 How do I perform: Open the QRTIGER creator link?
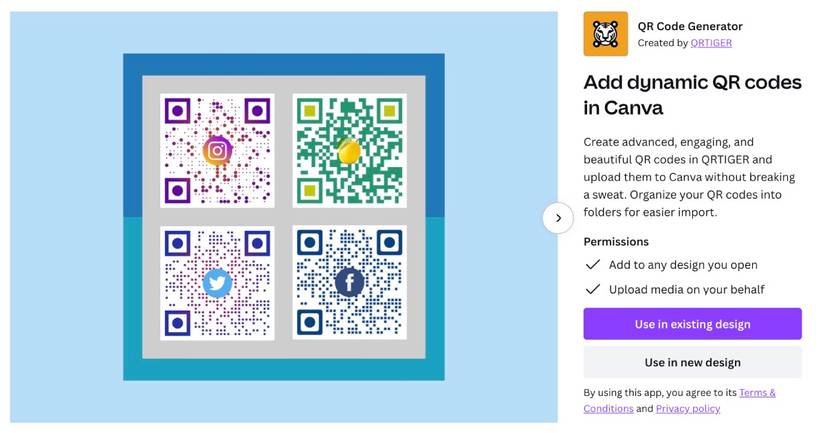tap(711, 43)
